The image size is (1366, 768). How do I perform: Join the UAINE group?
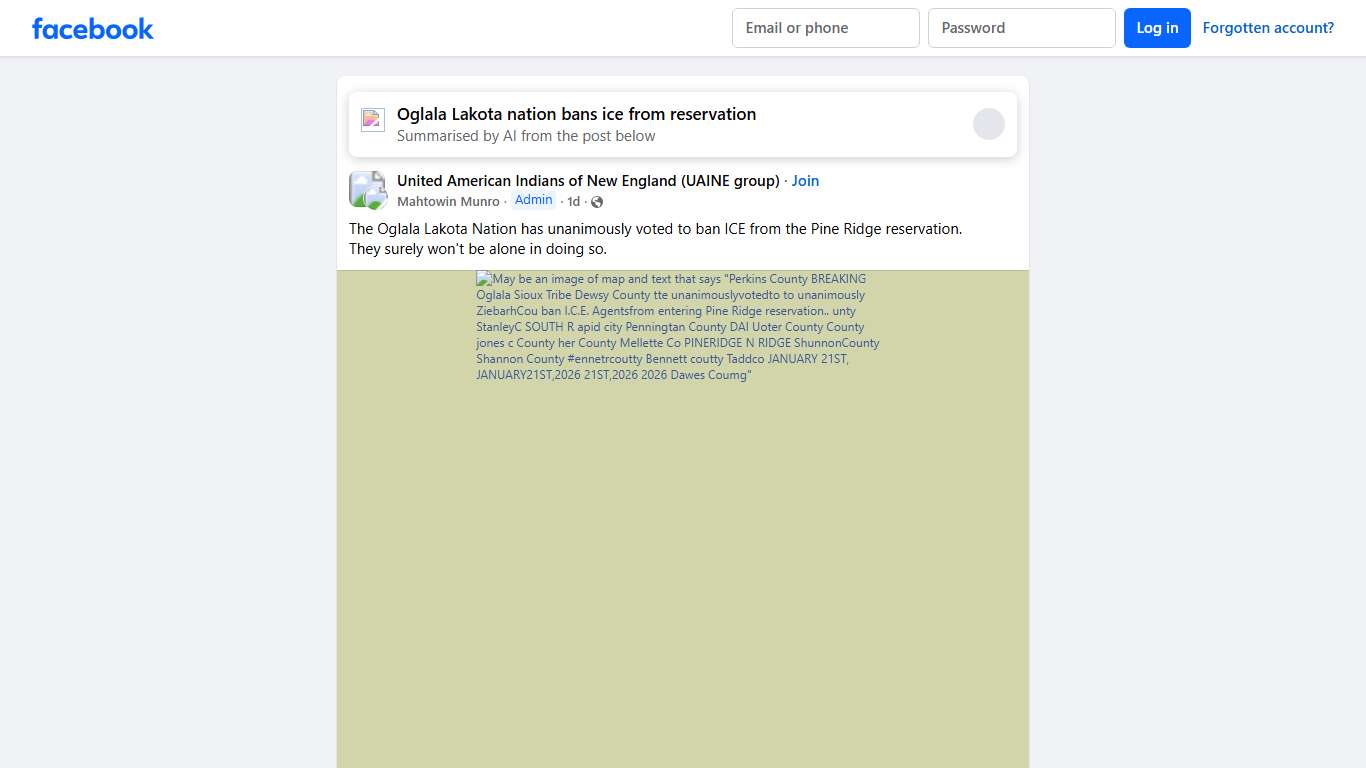pos(805,181)
